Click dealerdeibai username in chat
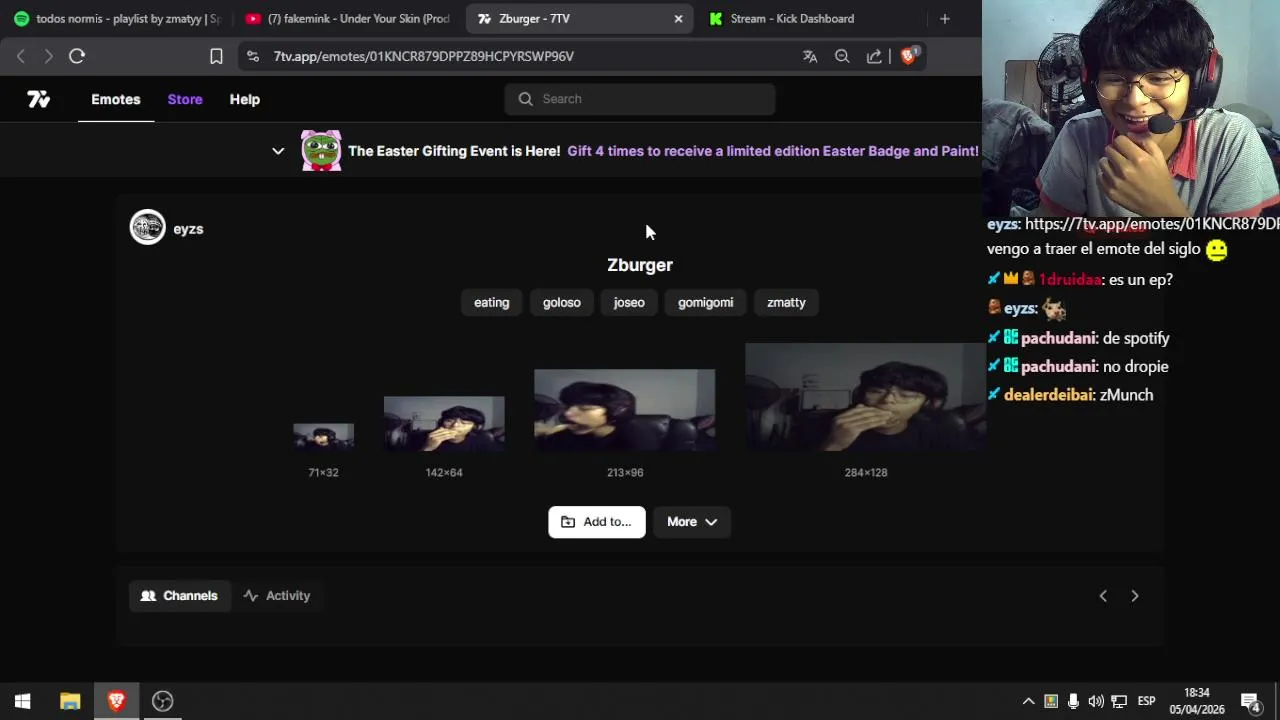 [x=1049, y=395]
